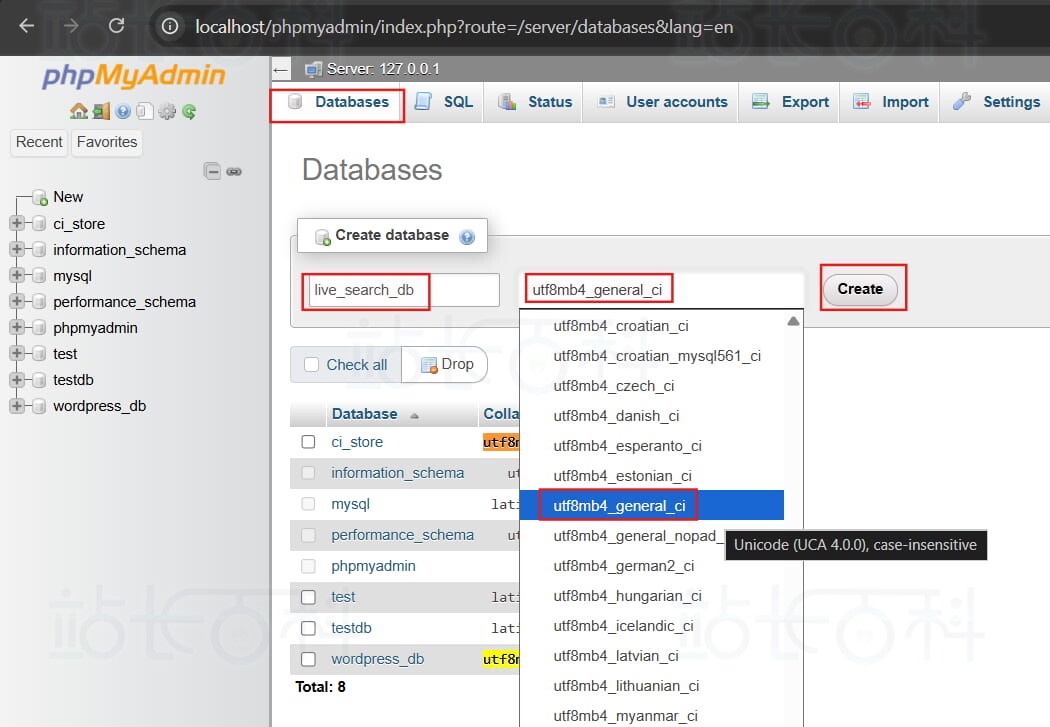Open ci_store link in databases table

(x=357, y=442)
